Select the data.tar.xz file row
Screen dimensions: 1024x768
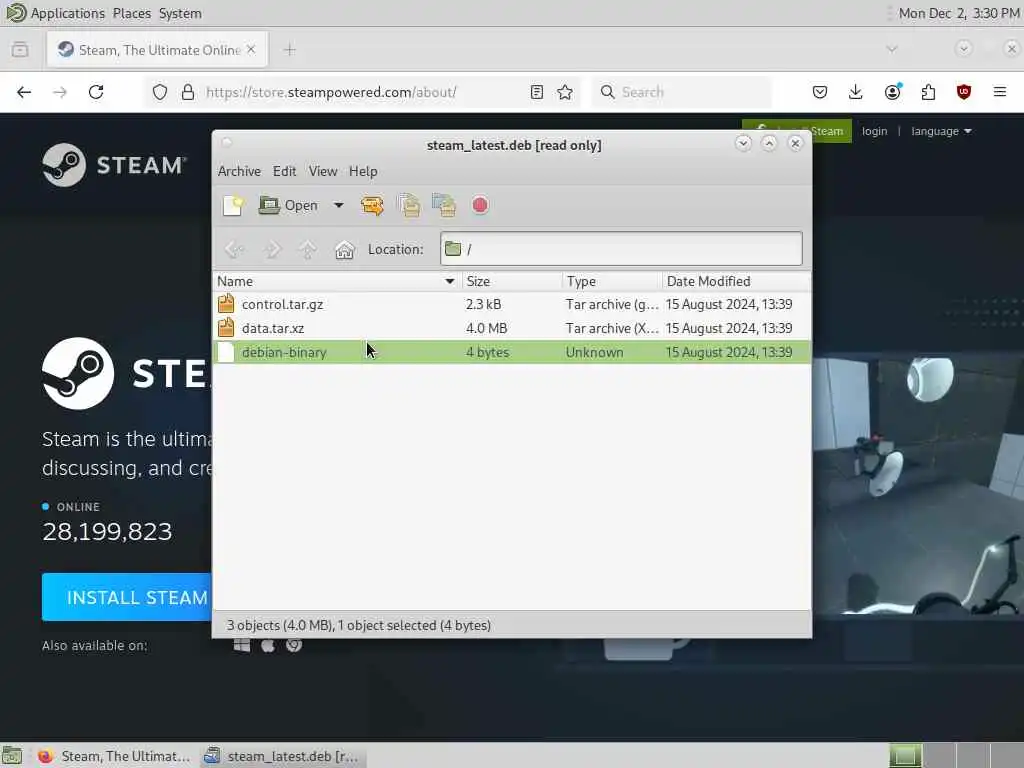(512, 328)
